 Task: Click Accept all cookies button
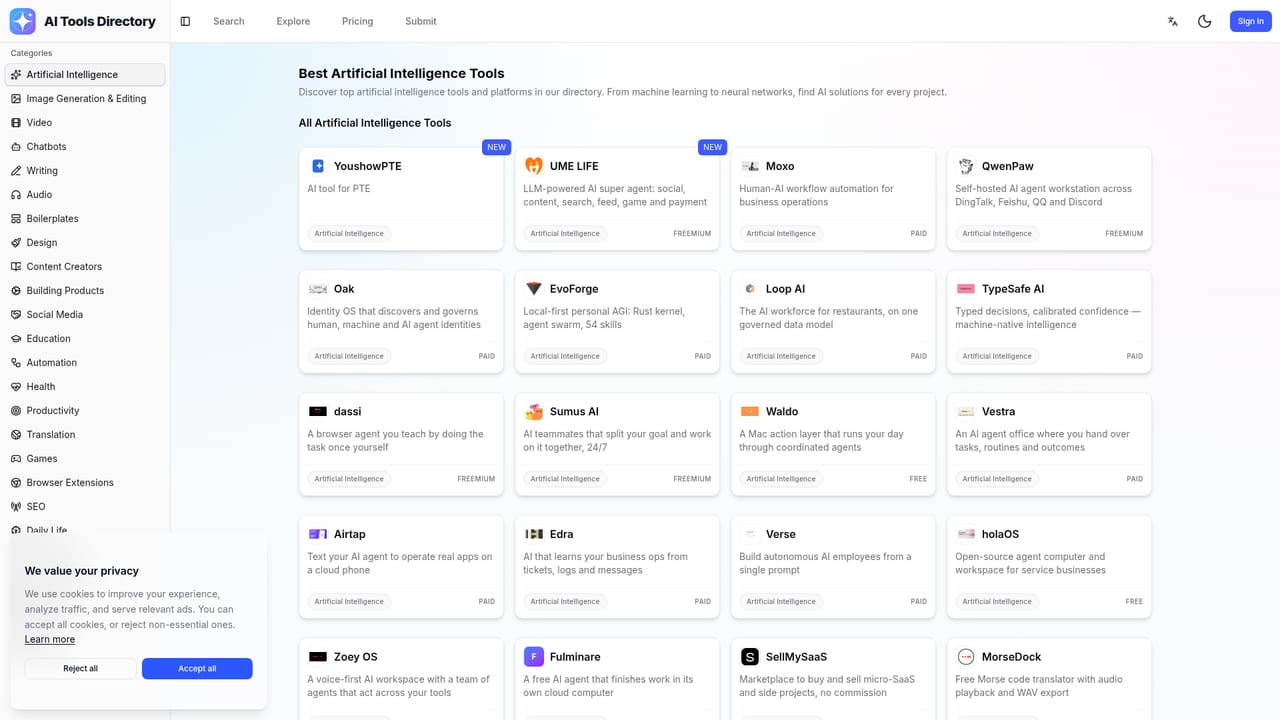point(197,668)
